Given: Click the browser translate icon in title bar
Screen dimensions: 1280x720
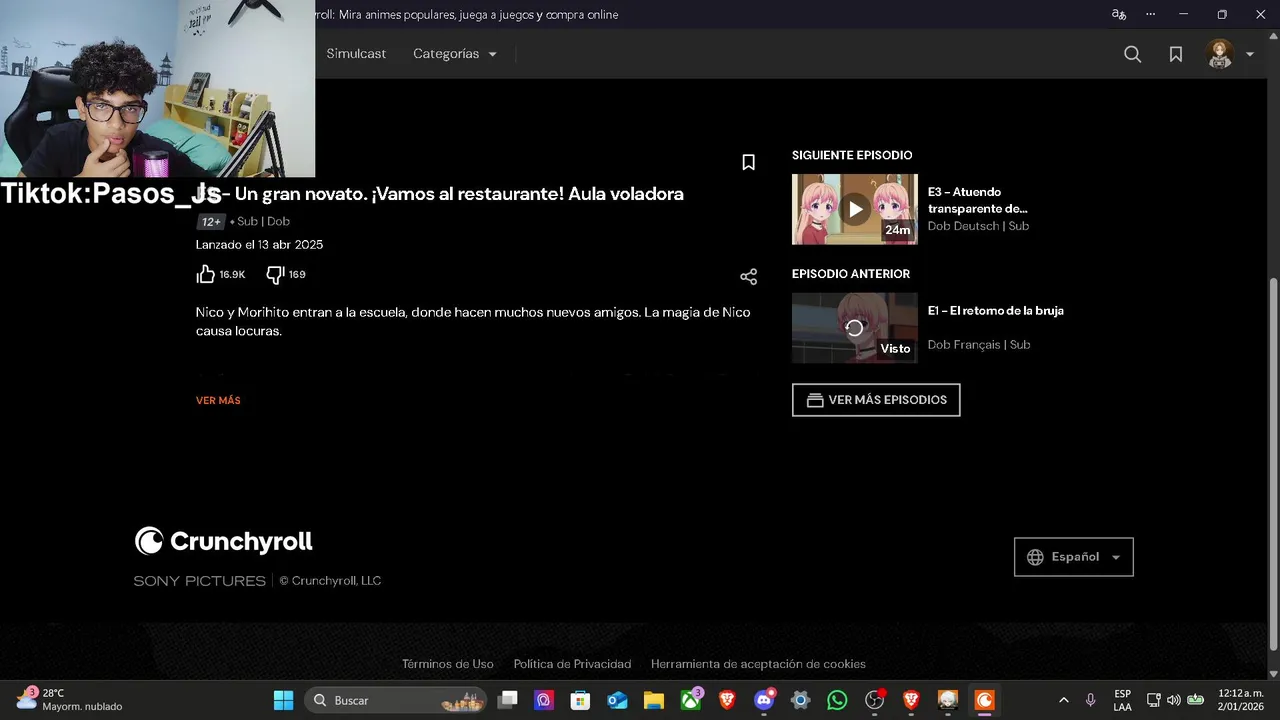Looking at the screenshot, I should (1119, 14).
